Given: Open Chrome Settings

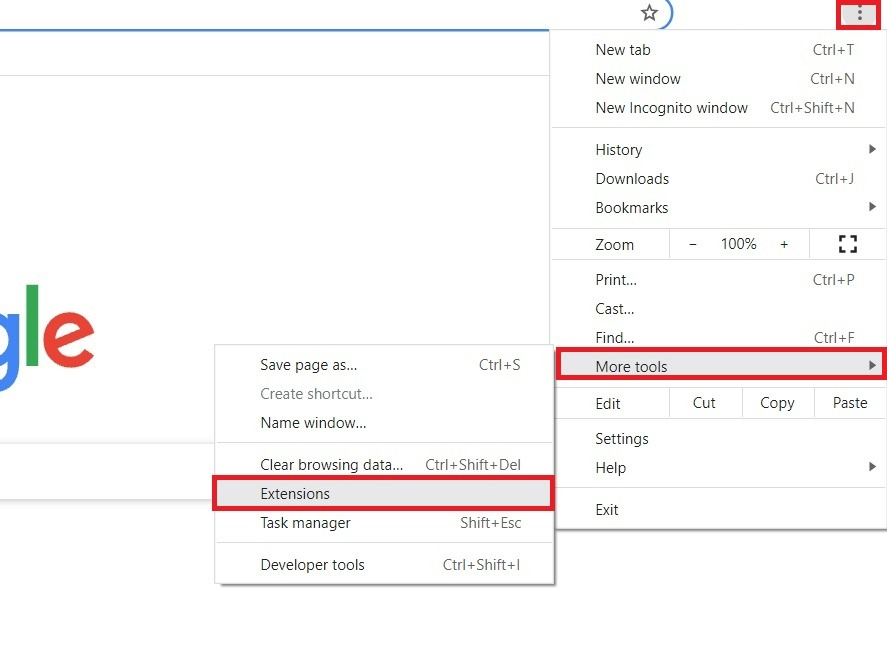Looking at the screenshot, I should (x=622, y=439).
